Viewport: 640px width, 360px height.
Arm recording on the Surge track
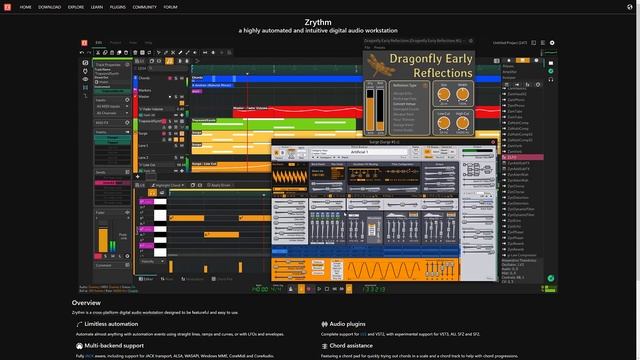pos(164,133)
